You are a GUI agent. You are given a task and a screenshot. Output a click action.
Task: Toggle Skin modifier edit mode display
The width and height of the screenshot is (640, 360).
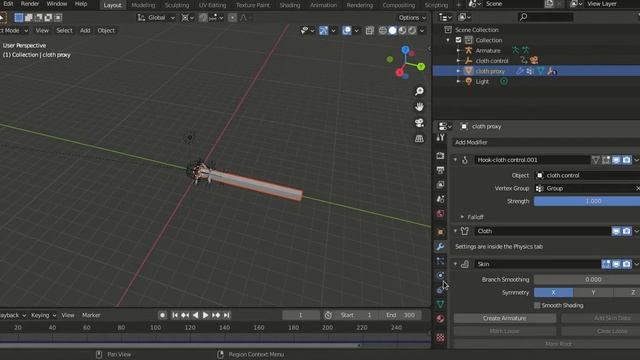[606, 264]
